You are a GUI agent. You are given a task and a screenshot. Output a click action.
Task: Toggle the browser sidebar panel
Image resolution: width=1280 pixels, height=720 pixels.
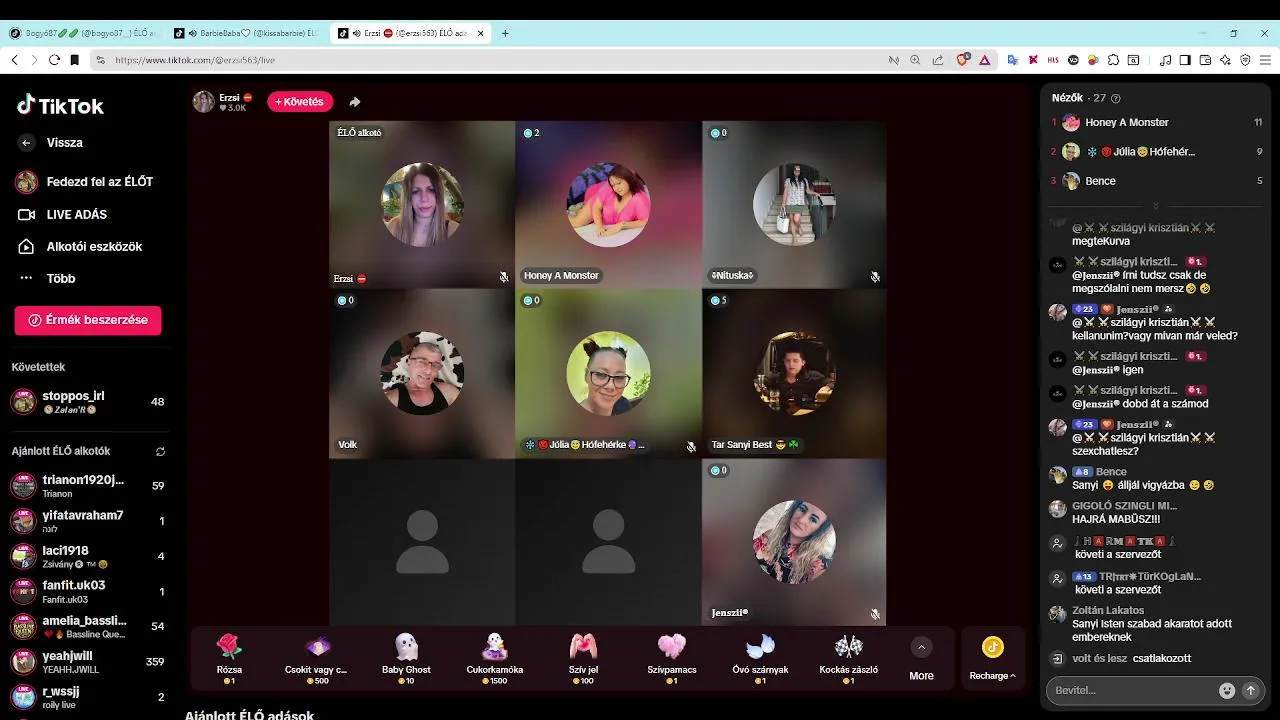[x=1185, y=60]
